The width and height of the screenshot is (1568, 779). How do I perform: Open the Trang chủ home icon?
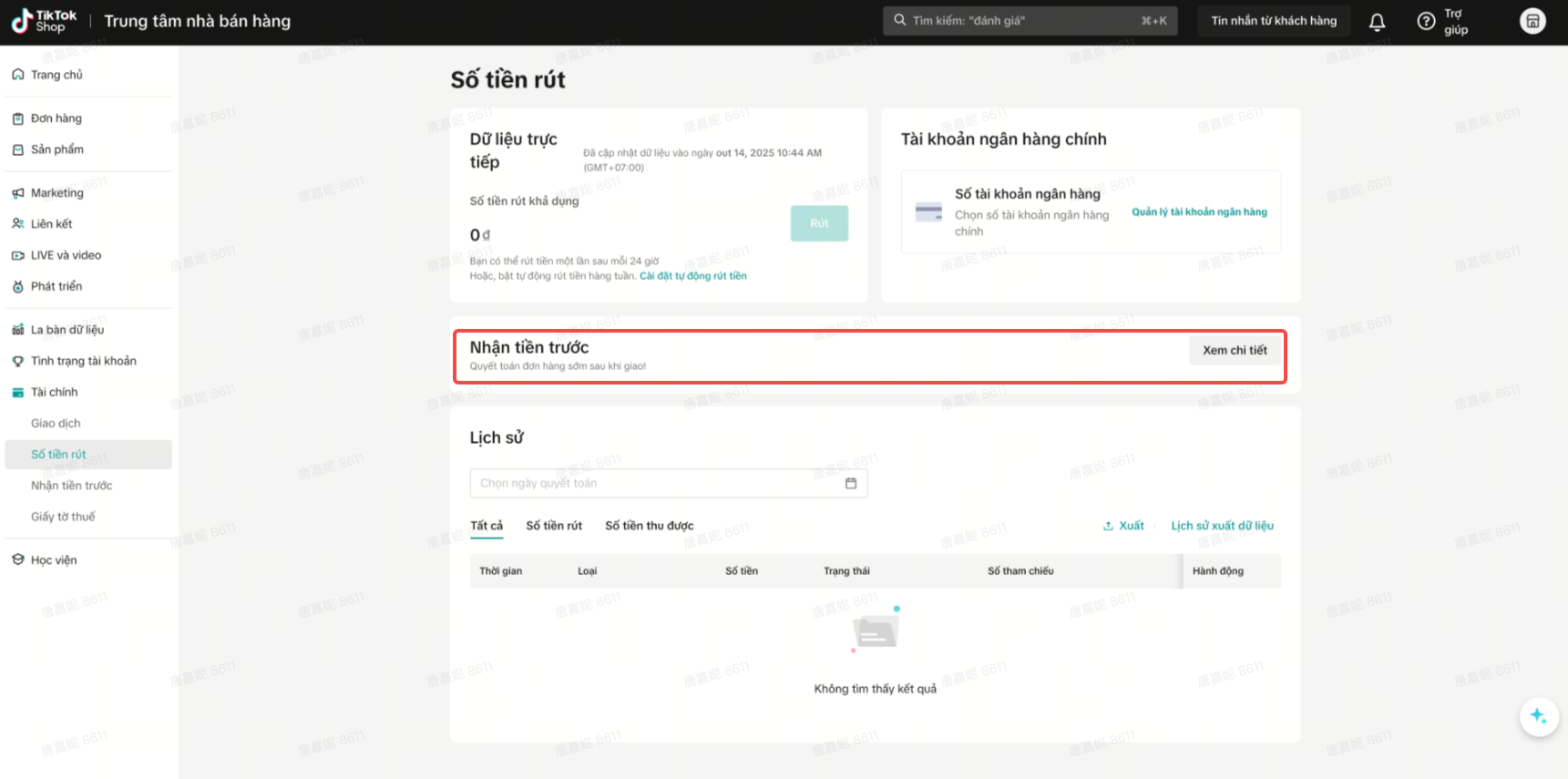17,75
